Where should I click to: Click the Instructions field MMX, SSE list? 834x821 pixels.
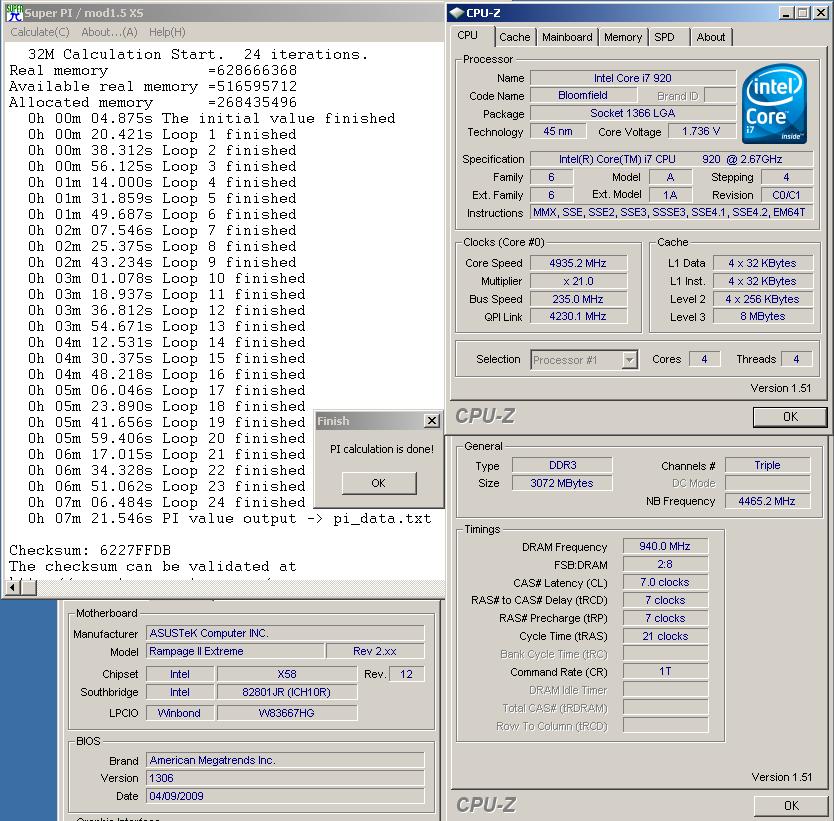[671, 213]
